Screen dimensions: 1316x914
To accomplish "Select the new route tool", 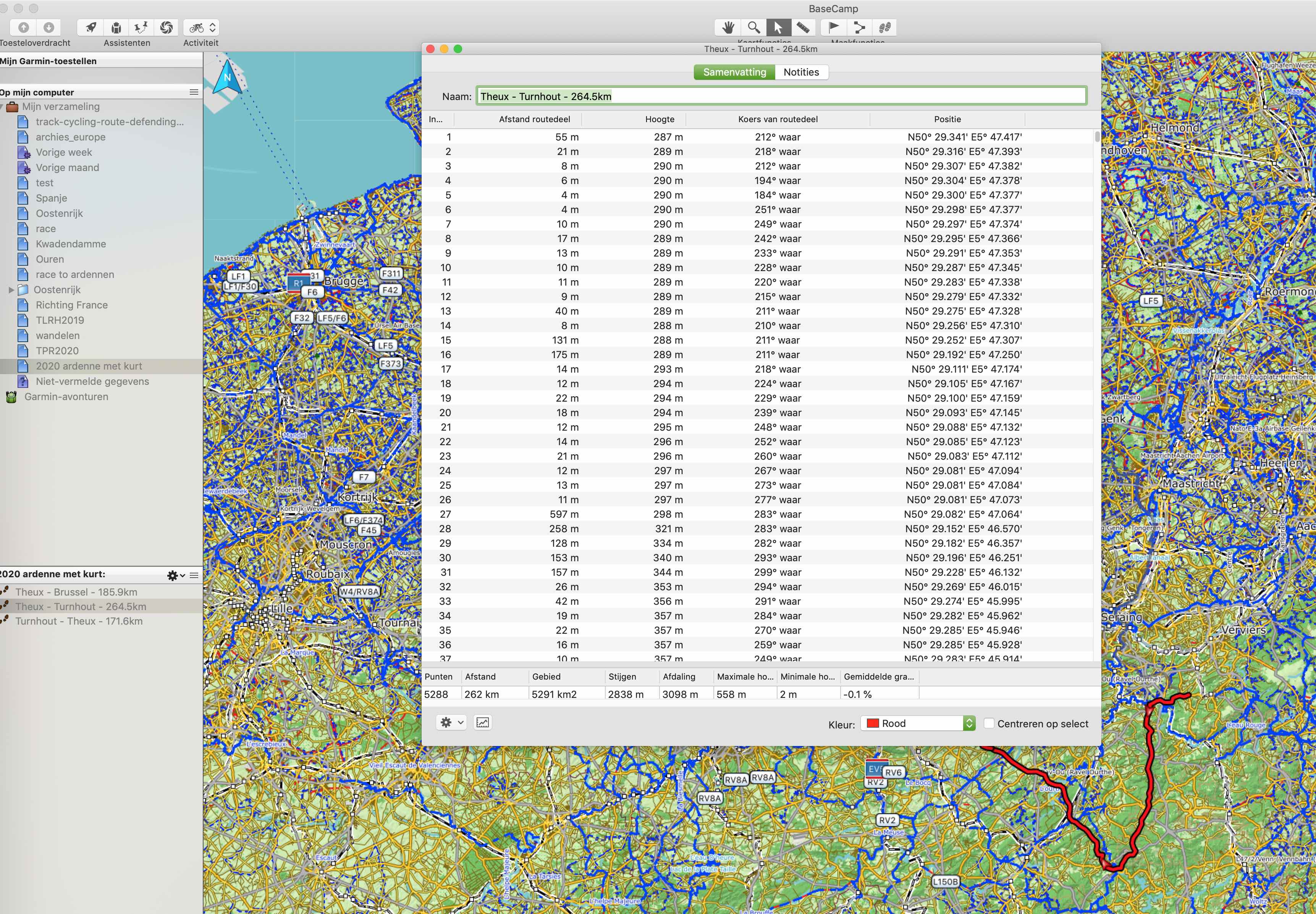I will [859, 27].
